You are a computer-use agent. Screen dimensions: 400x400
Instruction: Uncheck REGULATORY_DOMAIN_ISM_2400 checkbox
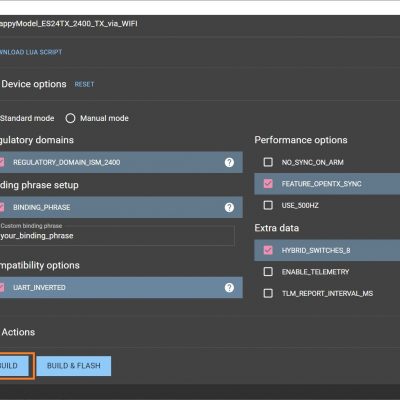tap(2, 162)
